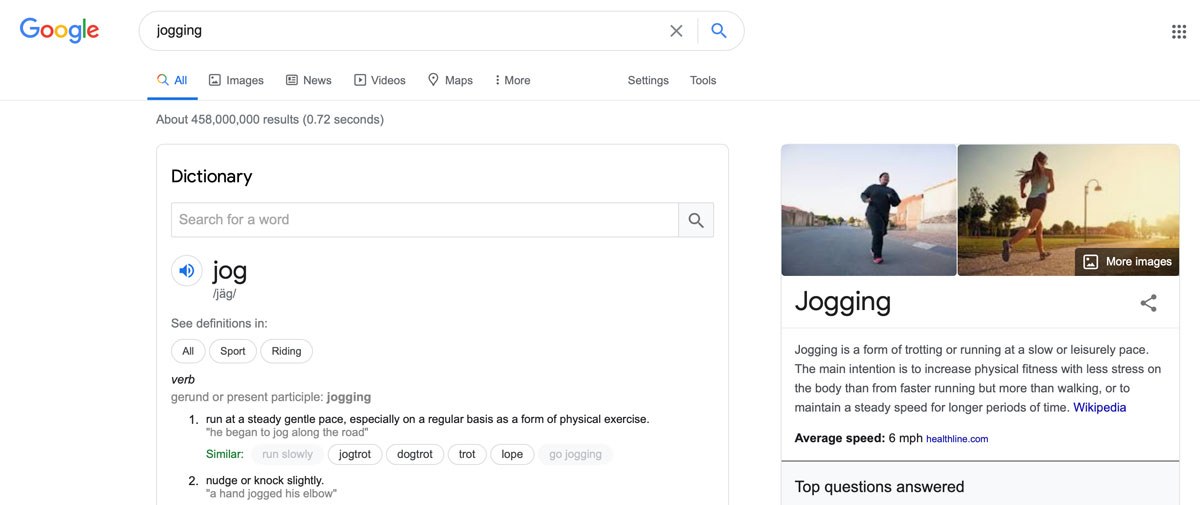Play the jog pronunciation speaker icon

[x=187, y=271]
